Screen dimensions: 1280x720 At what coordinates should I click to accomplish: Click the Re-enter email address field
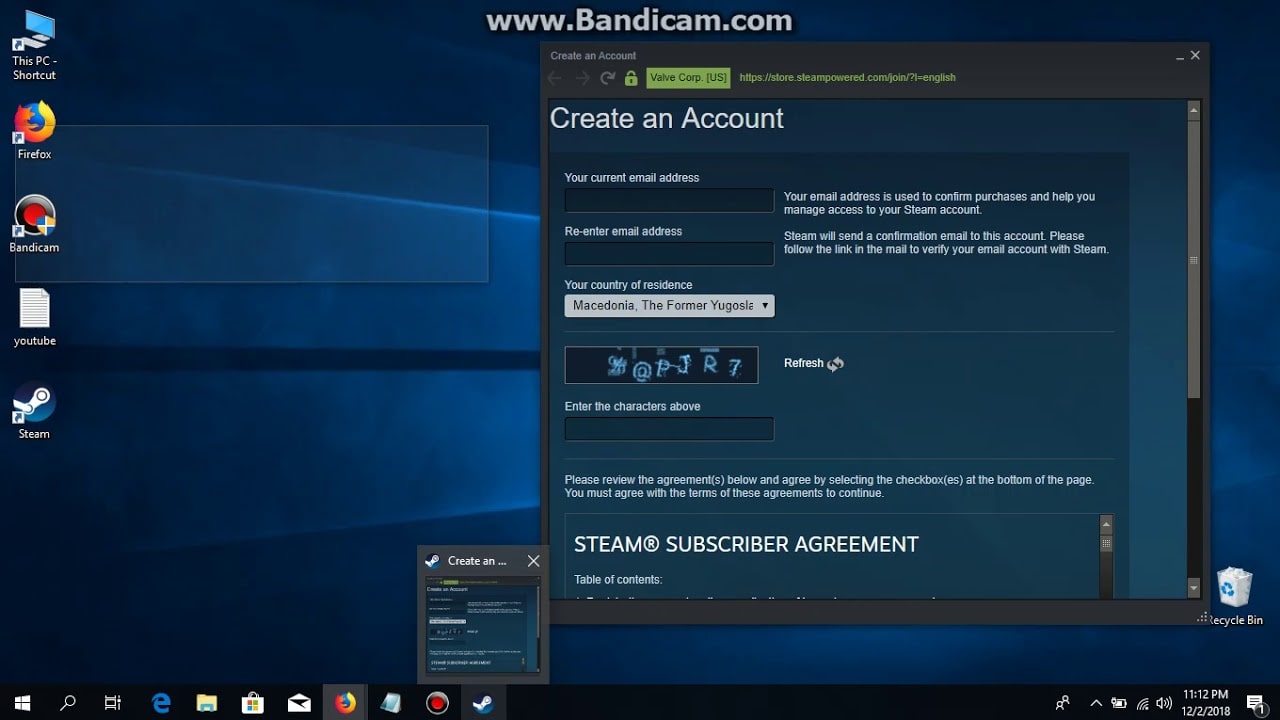tap(669, 254)
